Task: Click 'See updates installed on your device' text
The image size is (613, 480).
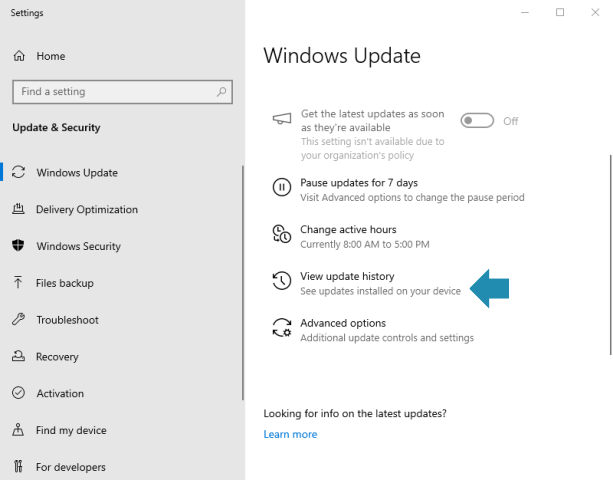Action: coord(380,291)
